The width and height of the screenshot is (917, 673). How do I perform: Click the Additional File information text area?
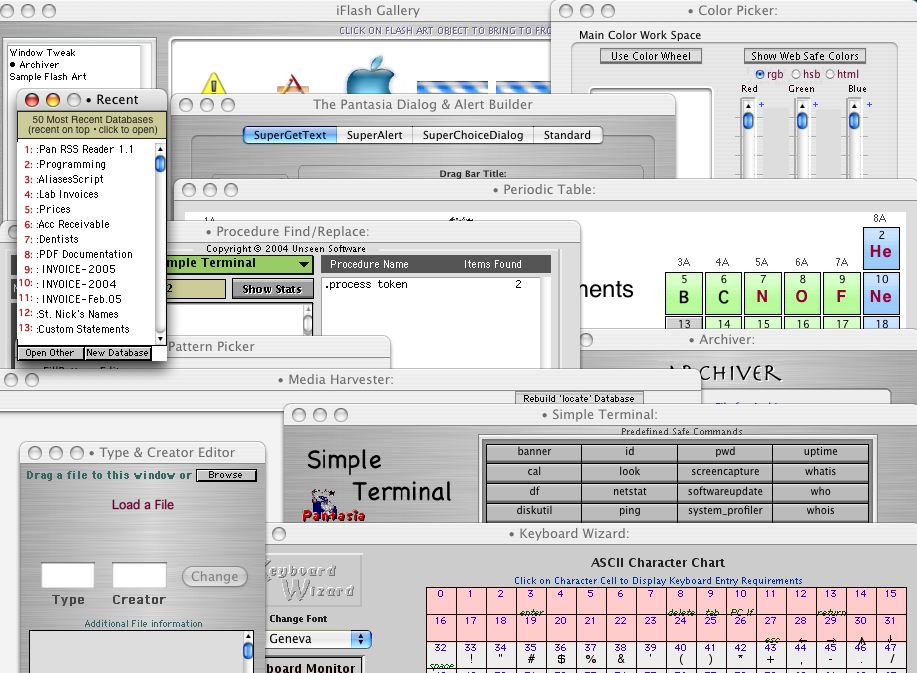click(x=138, y=651)
